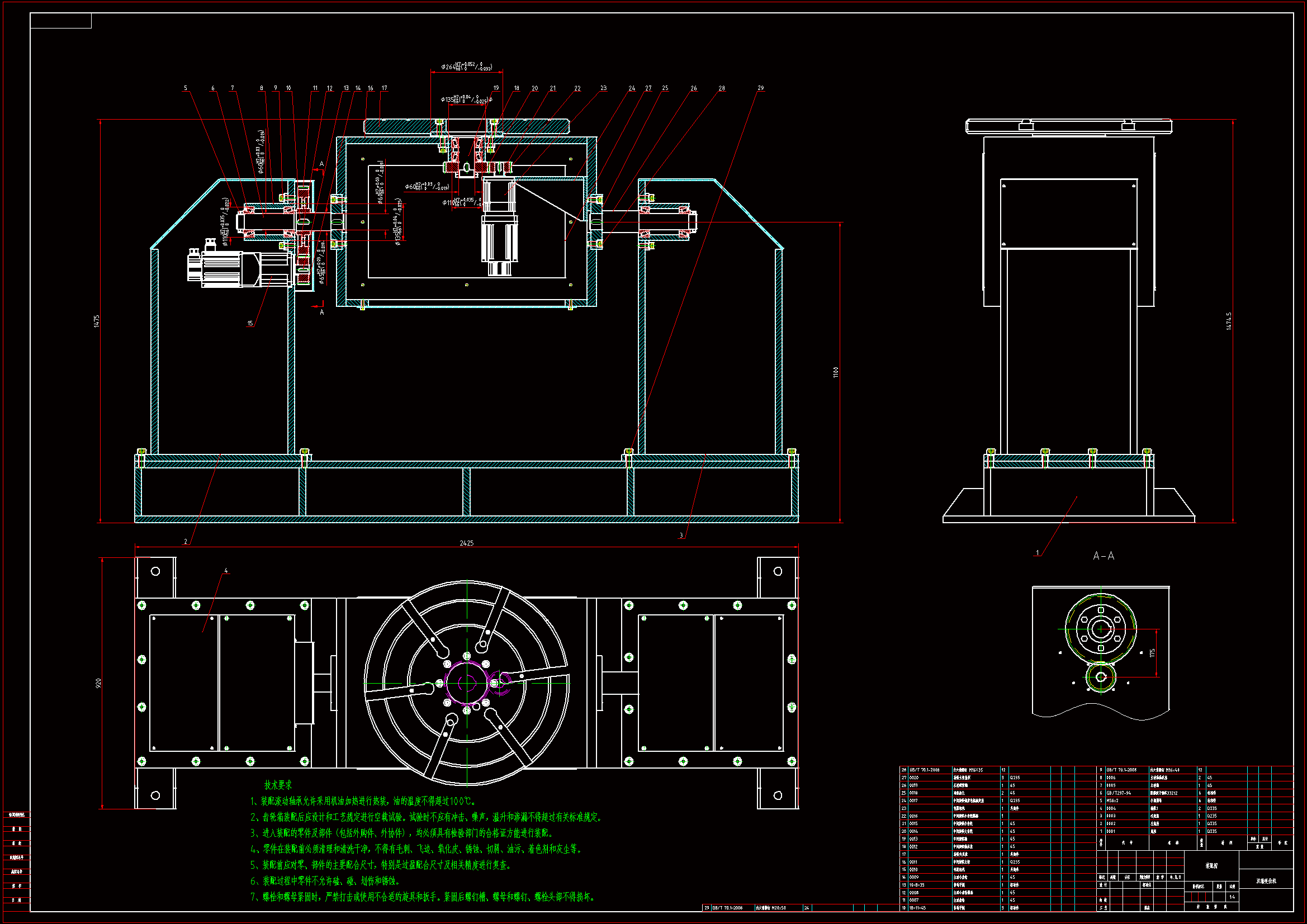The width and height of the screenshot is (1307, 924).
Task: Click the empty box at frame's top-left corner
Action: 60,21
